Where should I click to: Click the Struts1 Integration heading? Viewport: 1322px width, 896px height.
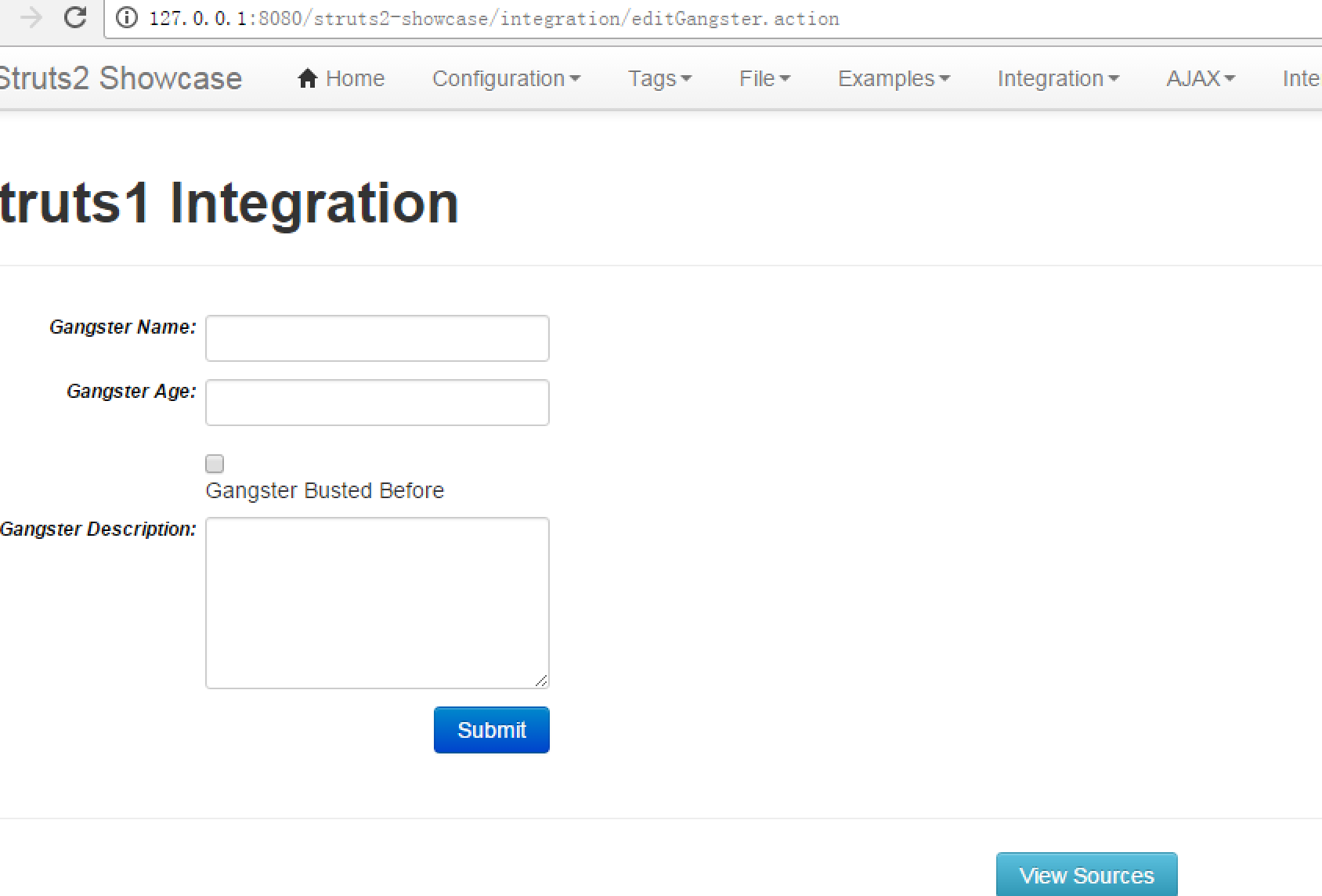click(229, 203)
